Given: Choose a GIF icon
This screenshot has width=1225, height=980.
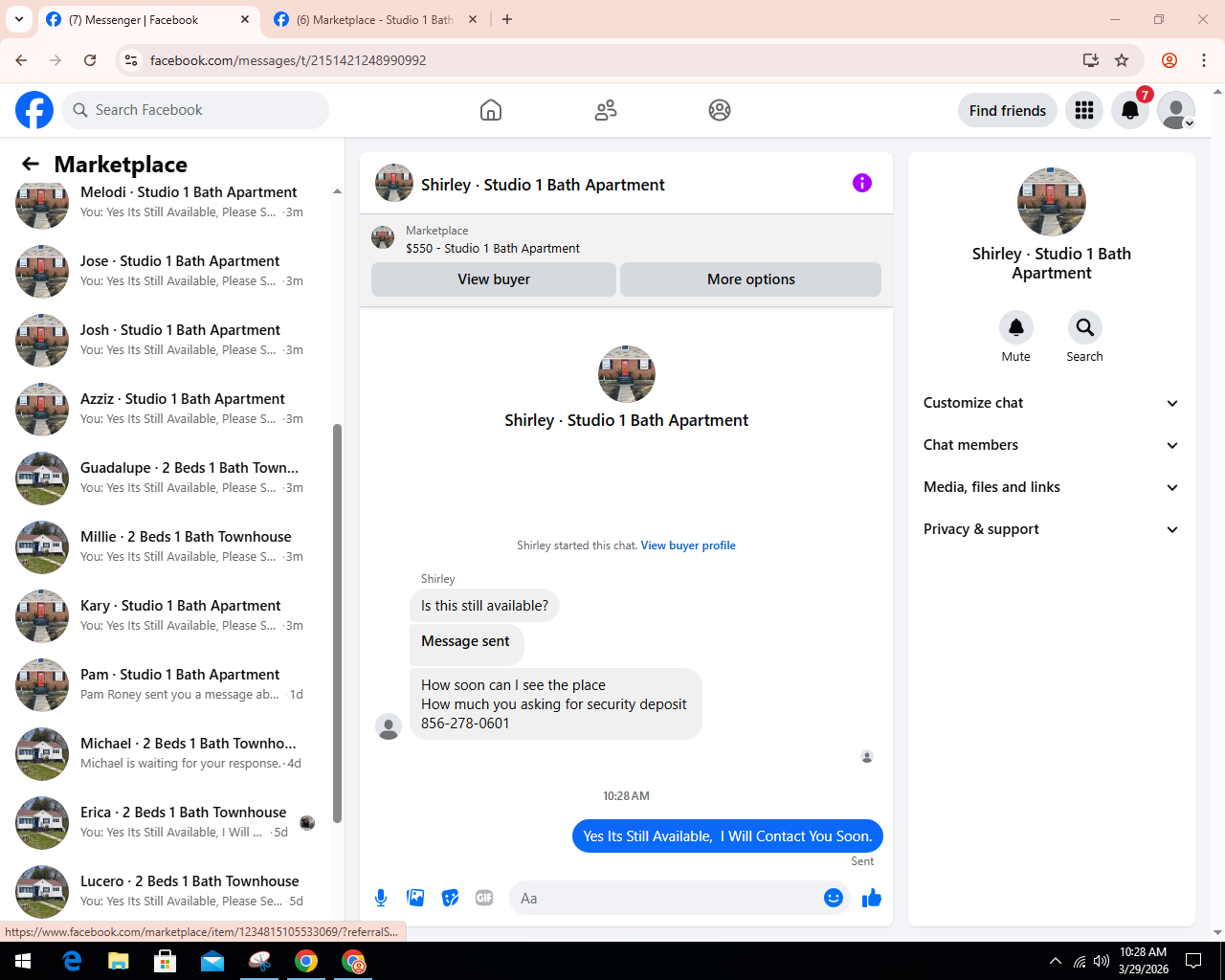Looking at the screenshot, I should click(484, 898).
